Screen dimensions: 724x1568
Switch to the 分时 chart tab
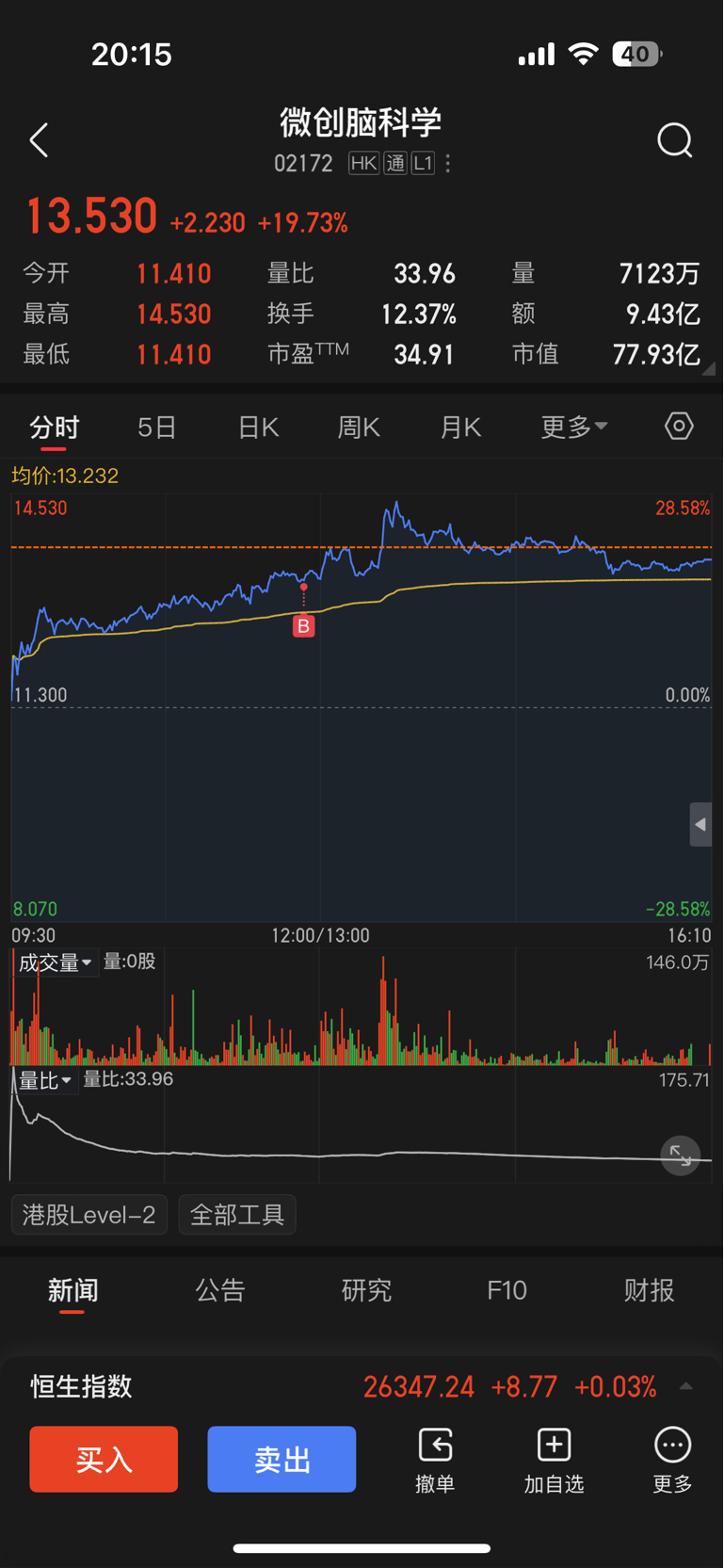click(x=55, y=428)
